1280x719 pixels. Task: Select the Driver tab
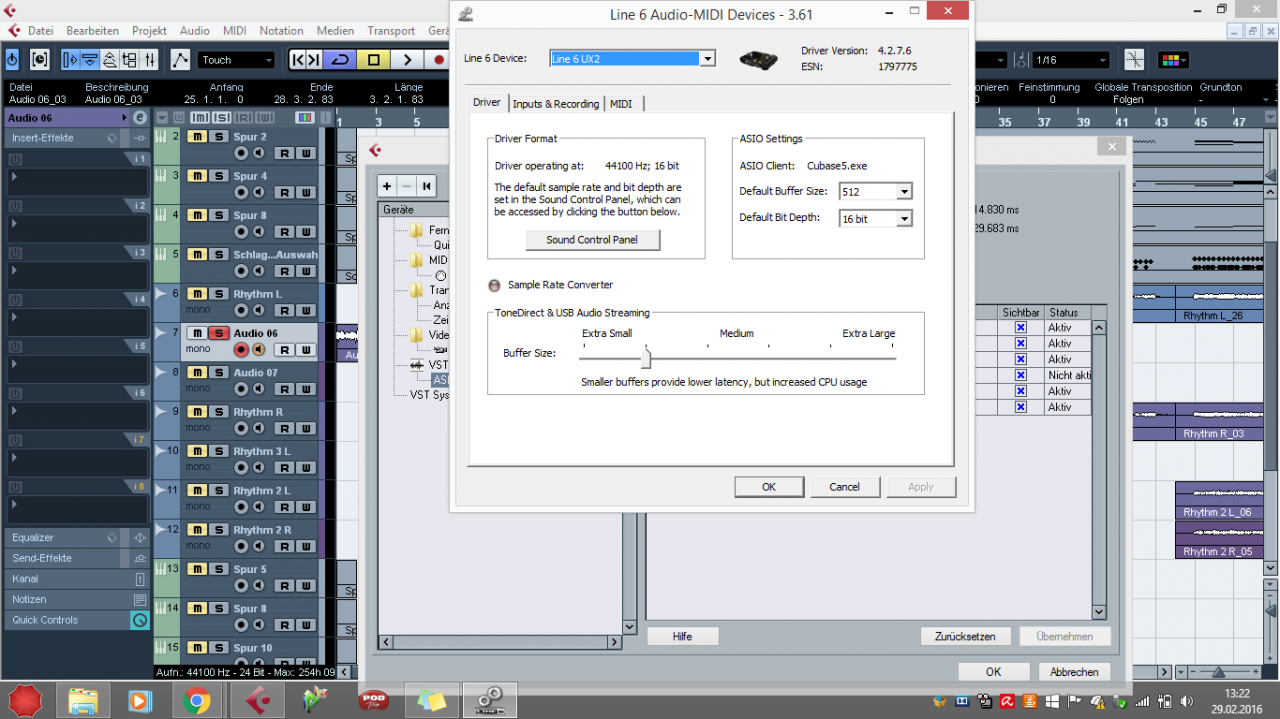[x=487, y=102]
